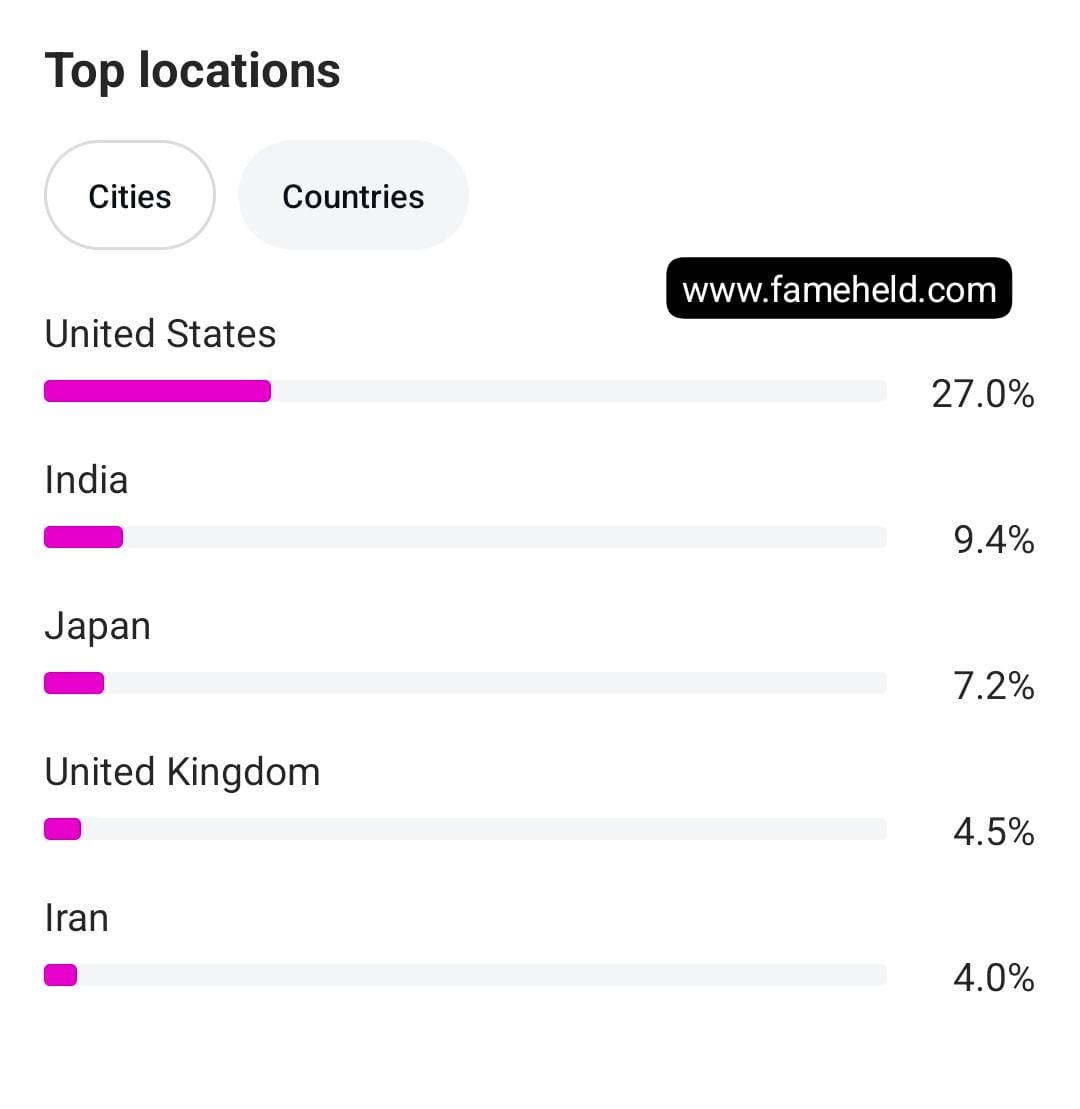Open the www.fameheld.com watermark link
Viewport: 1080px width, 1109px height.
pos(839,289)
